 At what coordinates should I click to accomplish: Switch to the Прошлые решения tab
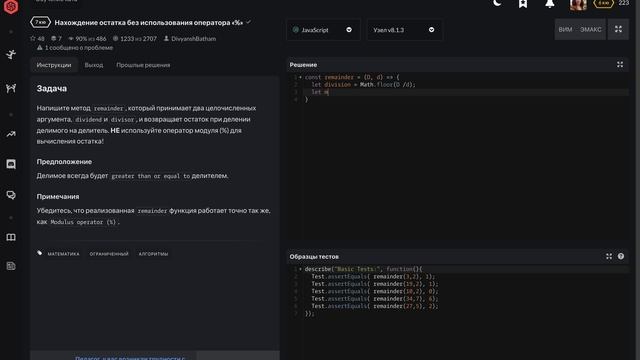coord(143,65)
